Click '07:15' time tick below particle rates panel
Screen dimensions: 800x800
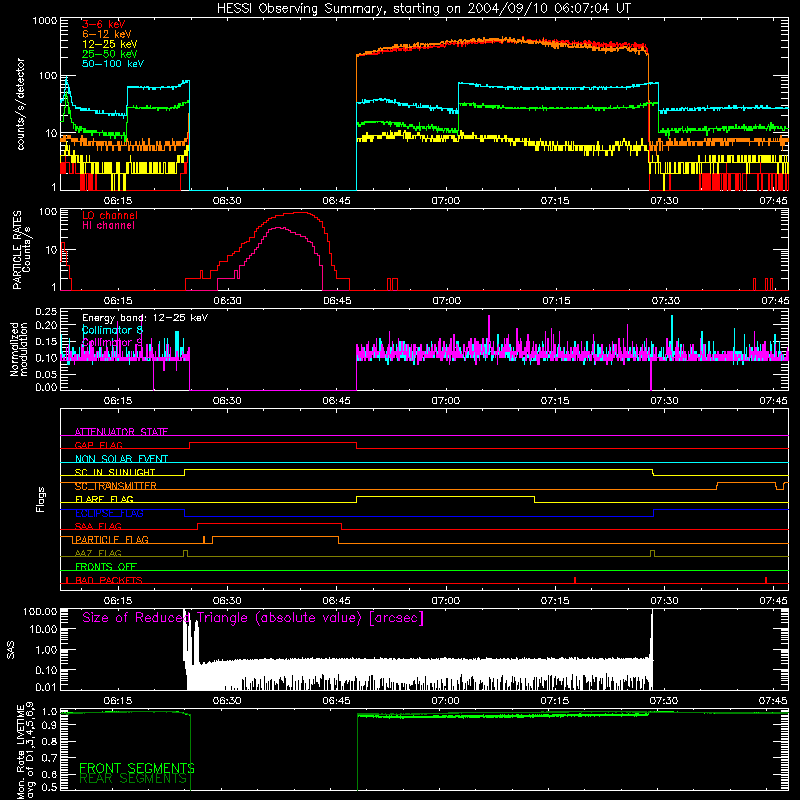click(x=556, y=301)
